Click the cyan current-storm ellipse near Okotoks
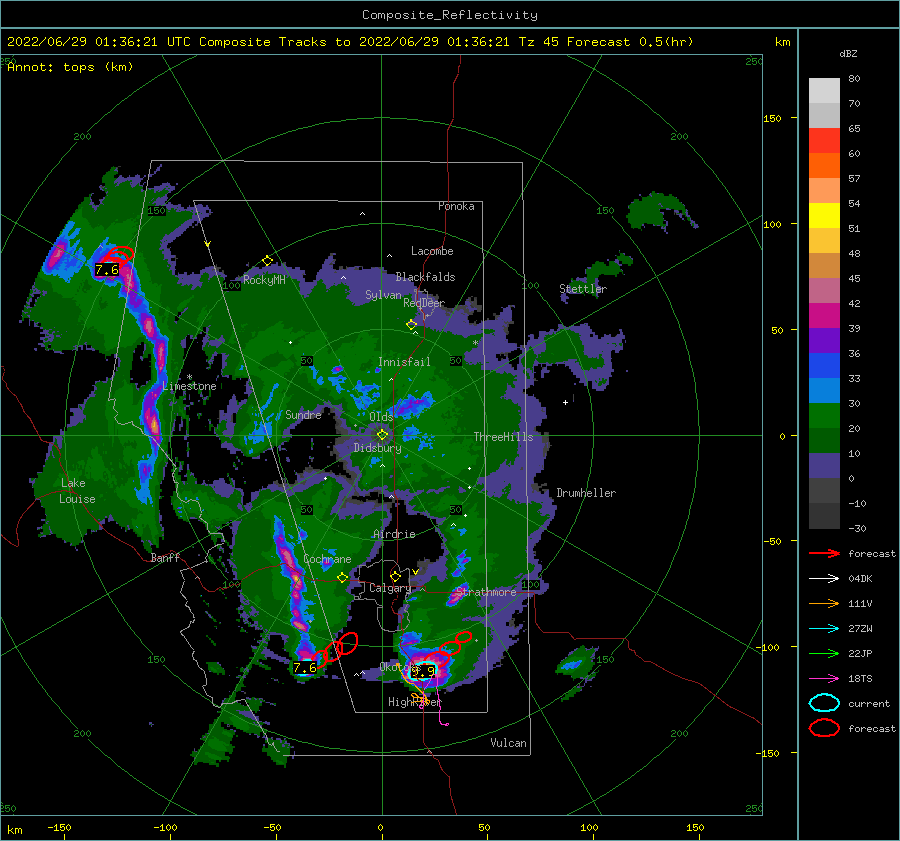The width and height of the screenshot is (900, 841). 423,671
